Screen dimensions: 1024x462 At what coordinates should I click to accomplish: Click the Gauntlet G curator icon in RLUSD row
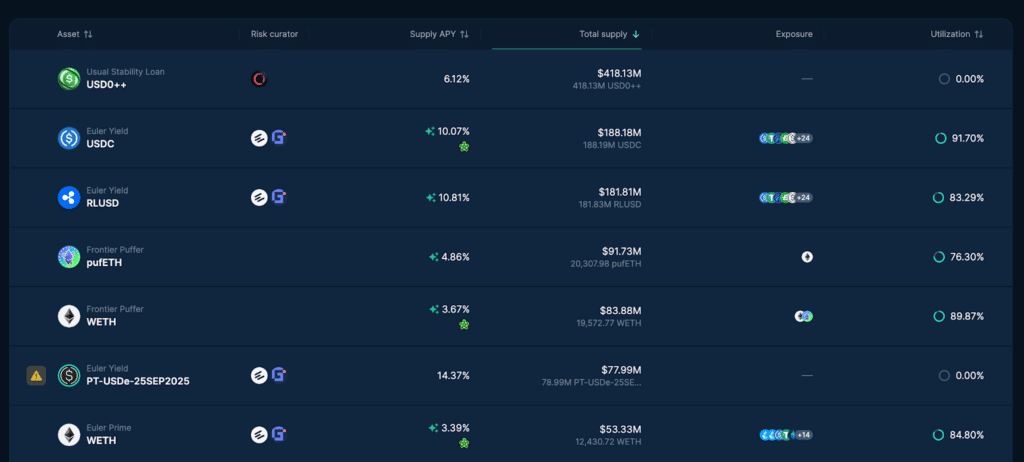click(279, 197)
